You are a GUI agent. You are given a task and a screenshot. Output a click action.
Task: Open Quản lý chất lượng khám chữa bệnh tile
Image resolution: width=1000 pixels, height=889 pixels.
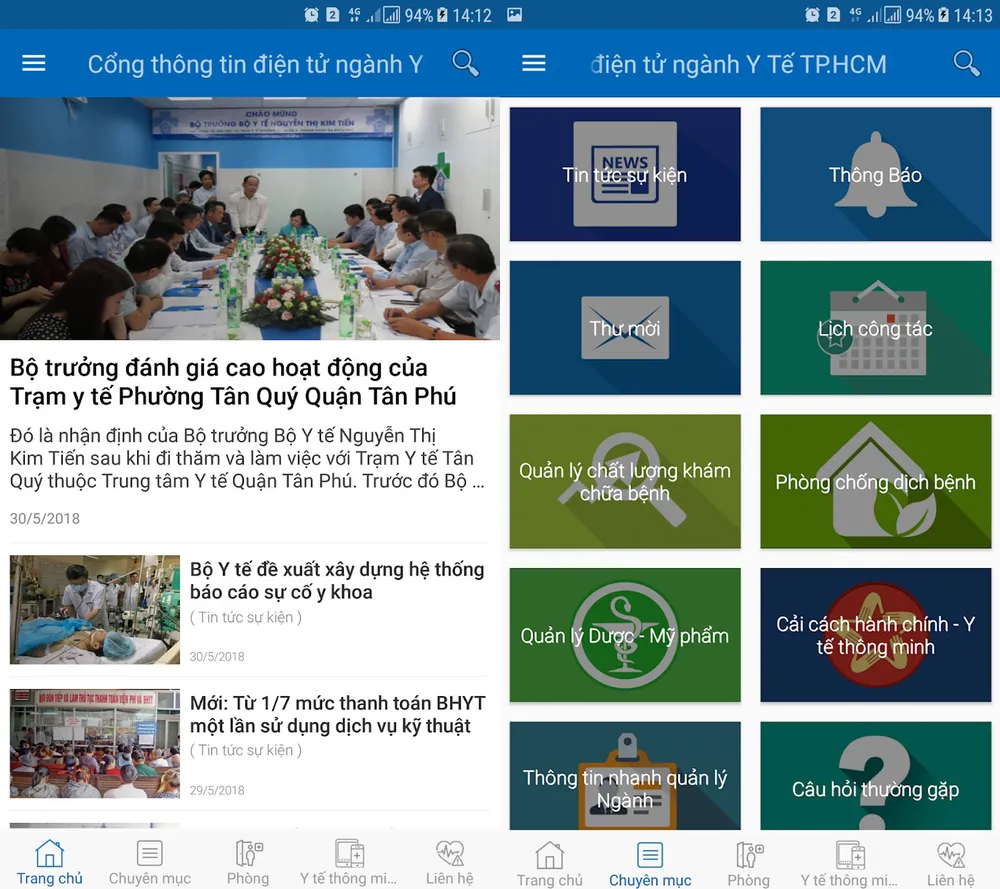tap(625, 481)
